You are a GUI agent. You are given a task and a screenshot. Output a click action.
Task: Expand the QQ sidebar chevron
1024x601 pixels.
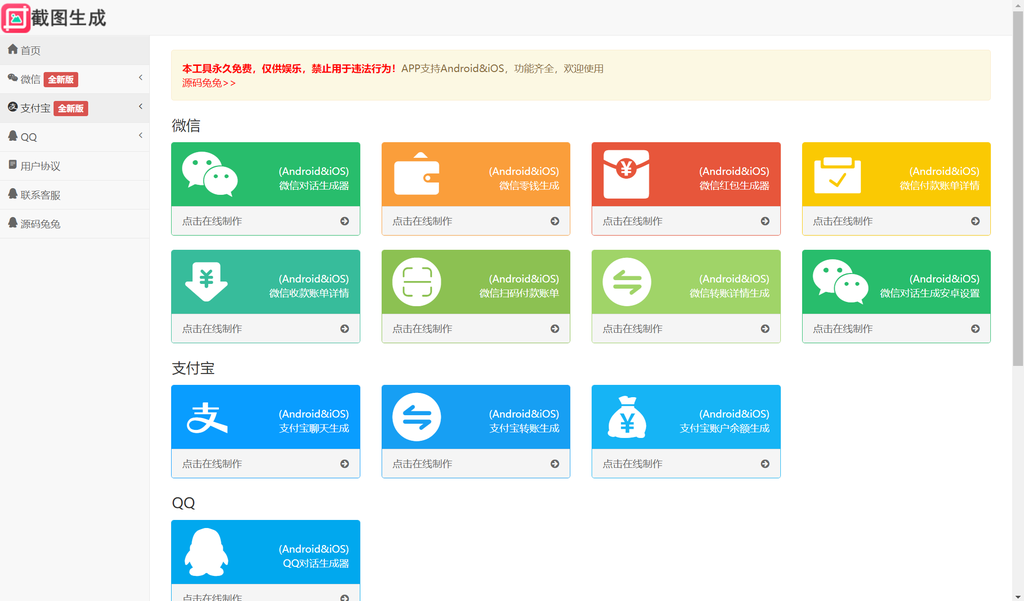pyautogui.click(x=140, y=135)
